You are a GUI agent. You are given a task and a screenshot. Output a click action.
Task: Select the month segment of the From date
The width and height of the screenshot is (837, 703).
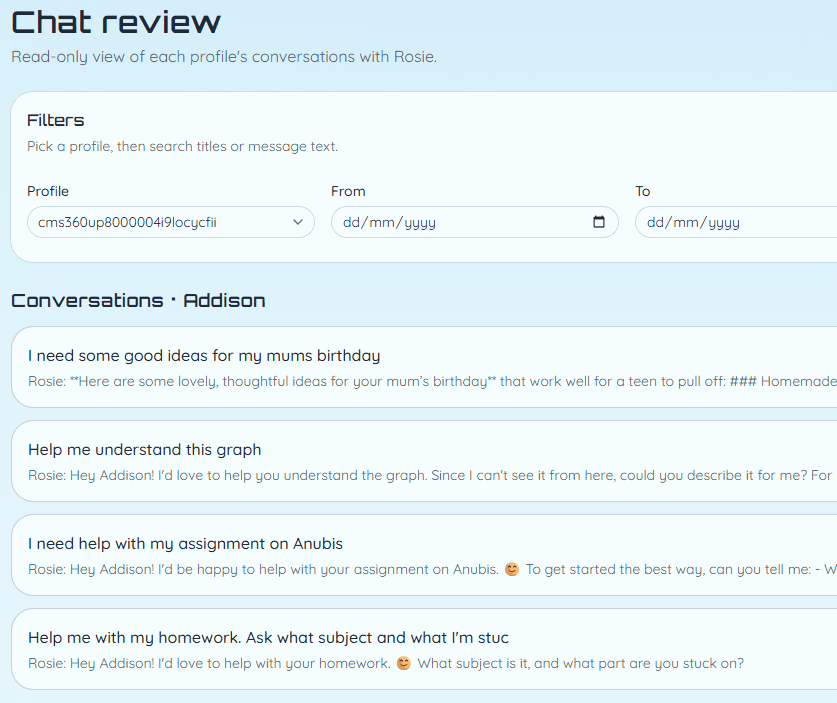pyautogui.click(x=381, y=222)
